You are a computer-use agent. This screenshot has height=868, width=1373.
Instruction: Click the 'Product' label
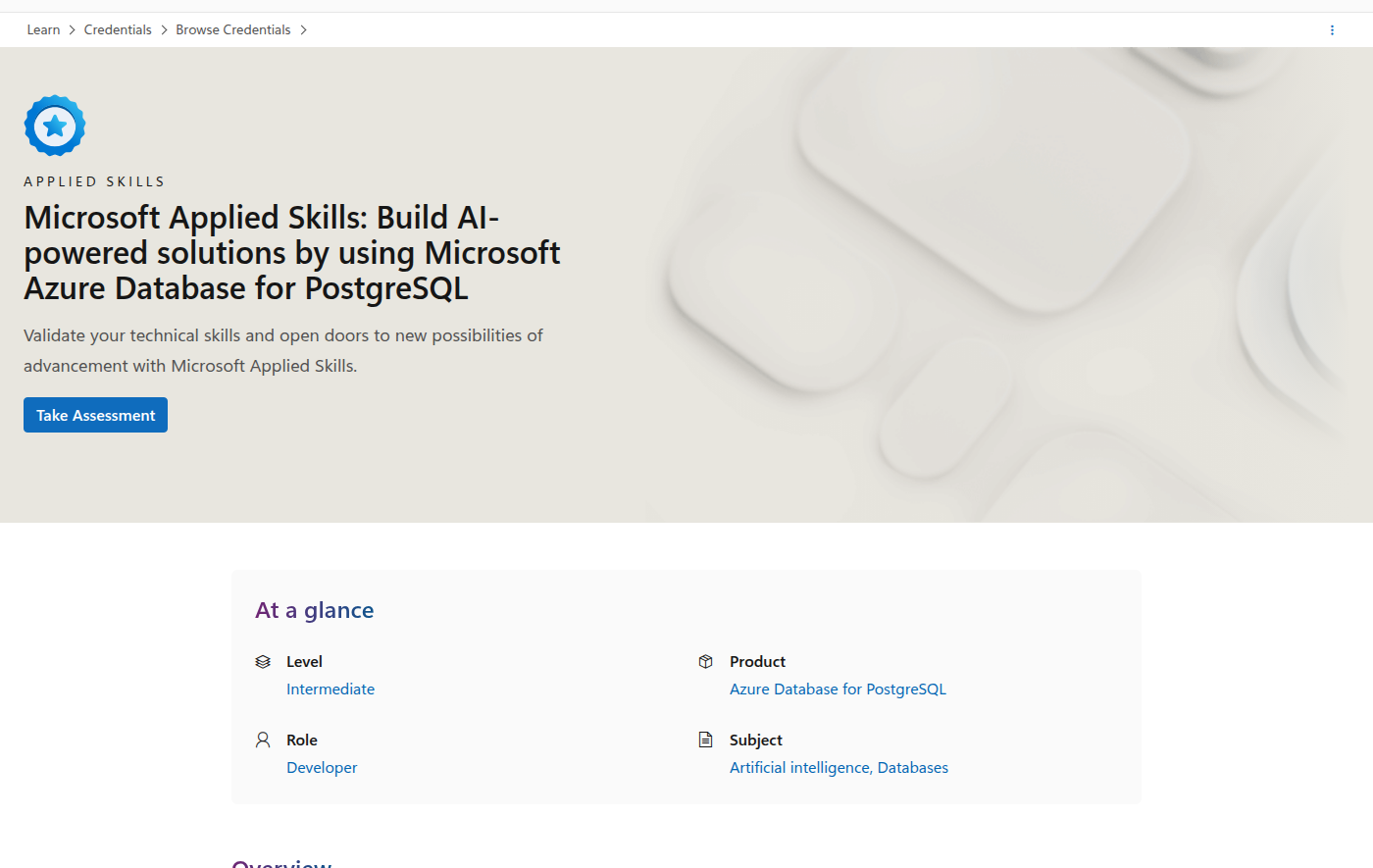[x=757, y=662]
